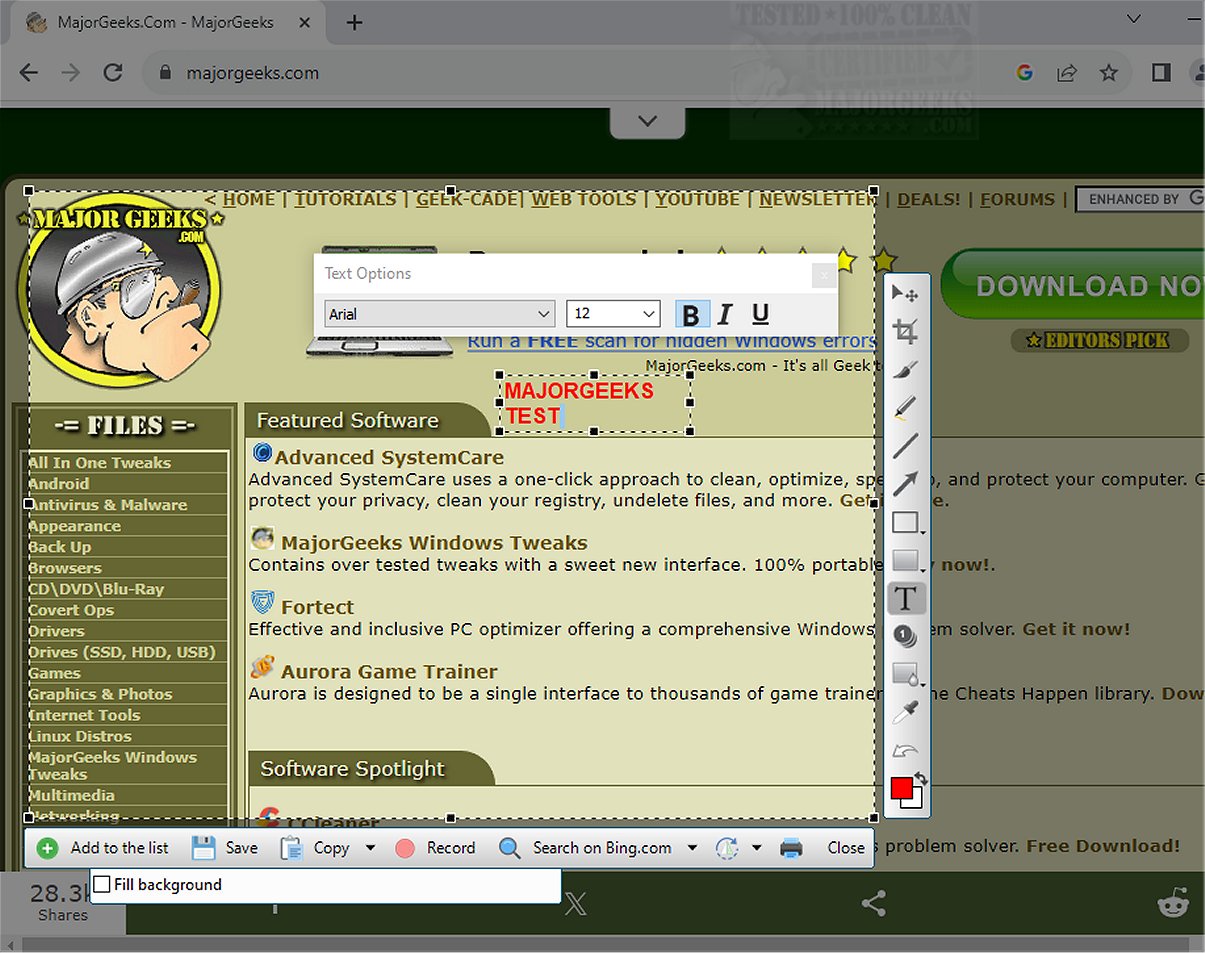Go back in the browser
Viewport: 1205px width, 953px height.
(28, 72)
